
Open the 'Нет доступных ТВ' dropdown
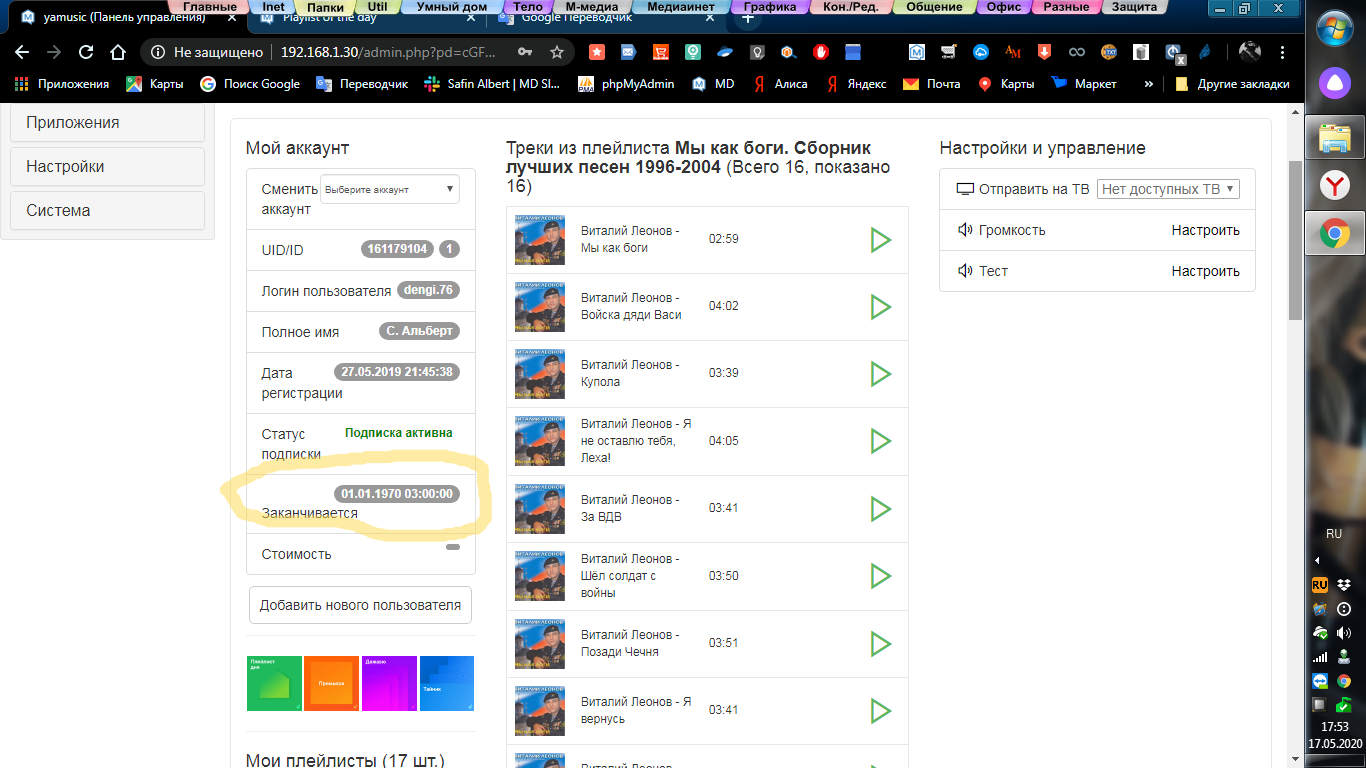click(1168, 189)
